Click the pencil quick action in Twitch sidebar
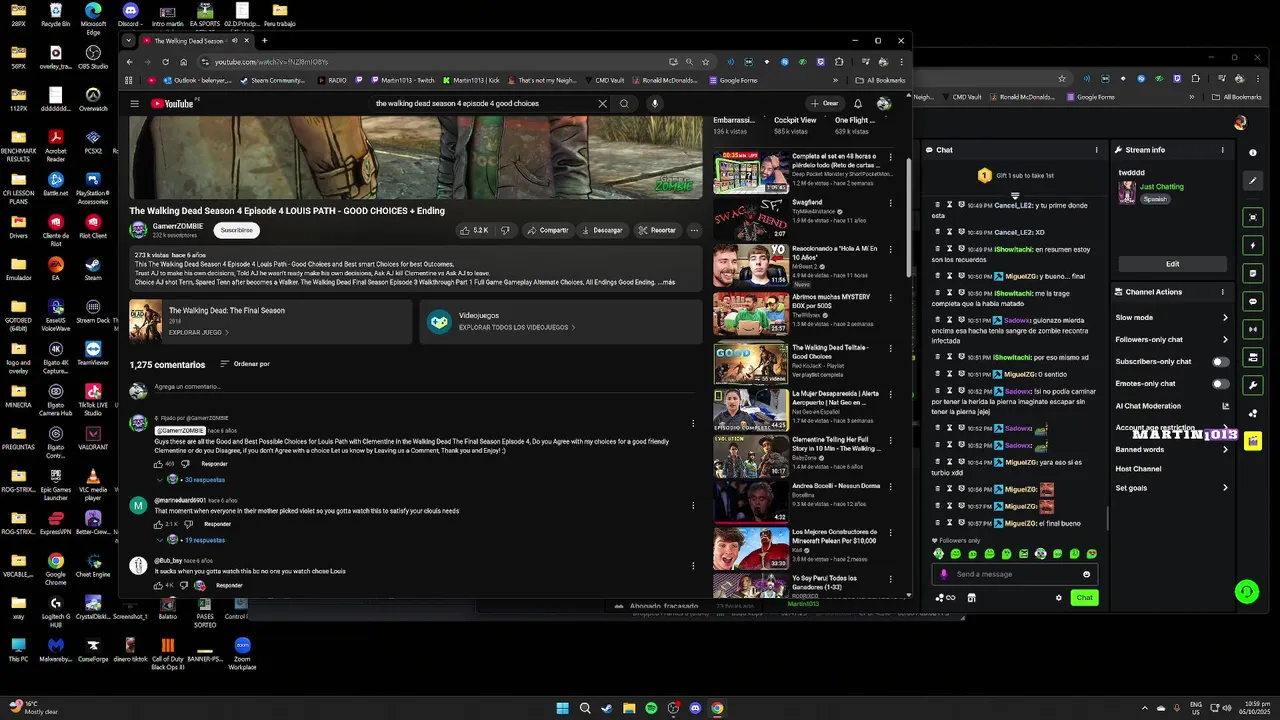1280x720 pixels. point(1253,181)
